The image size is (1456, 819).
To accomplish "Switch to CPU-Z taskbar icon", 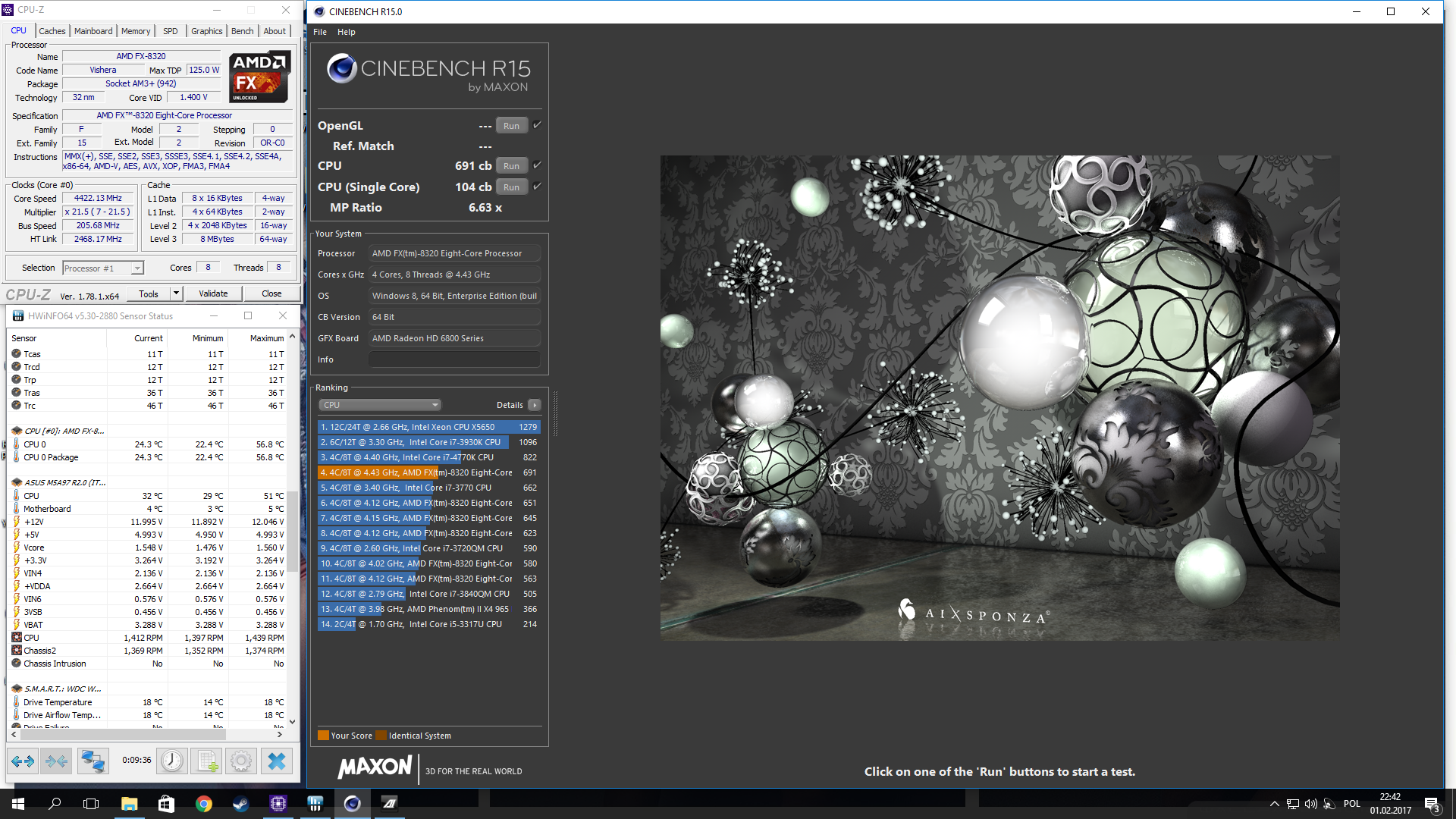I will (x=278, y=804).
